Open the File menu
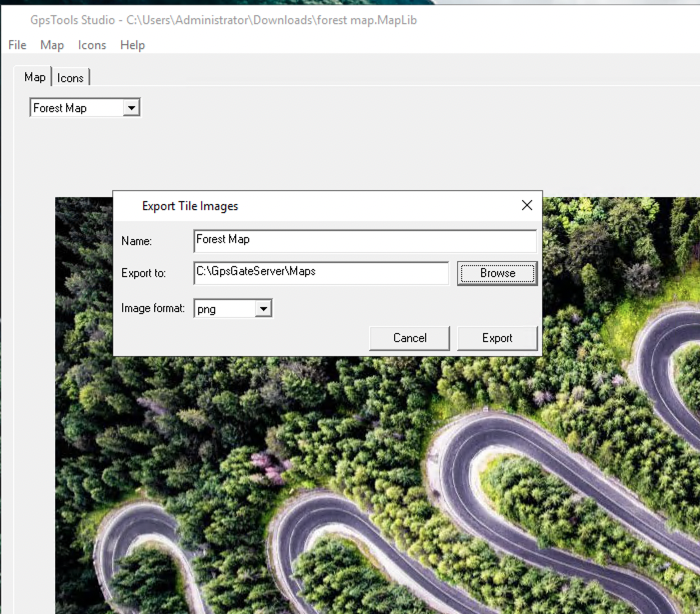The image size is (700, 614). pyautogui.click(x=17, y=45)
